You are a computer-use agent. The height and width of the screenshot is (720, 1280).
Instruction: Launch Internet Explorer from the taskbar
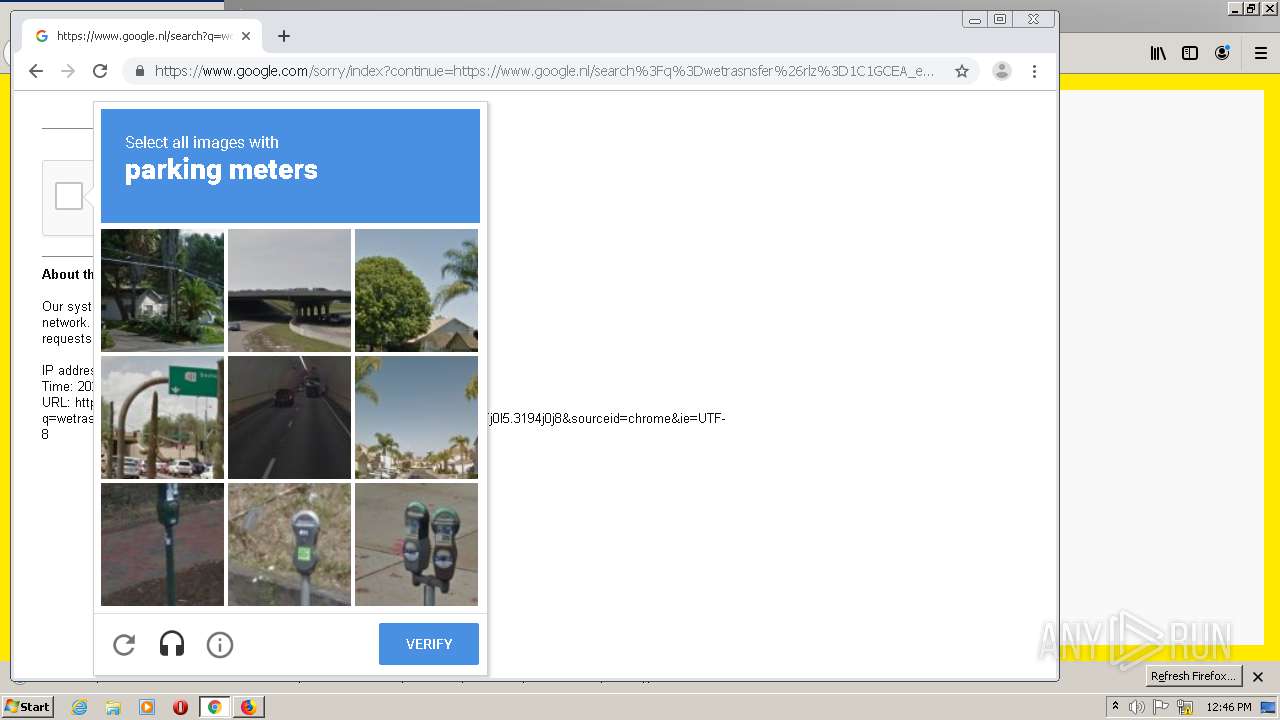coord(80,707)
